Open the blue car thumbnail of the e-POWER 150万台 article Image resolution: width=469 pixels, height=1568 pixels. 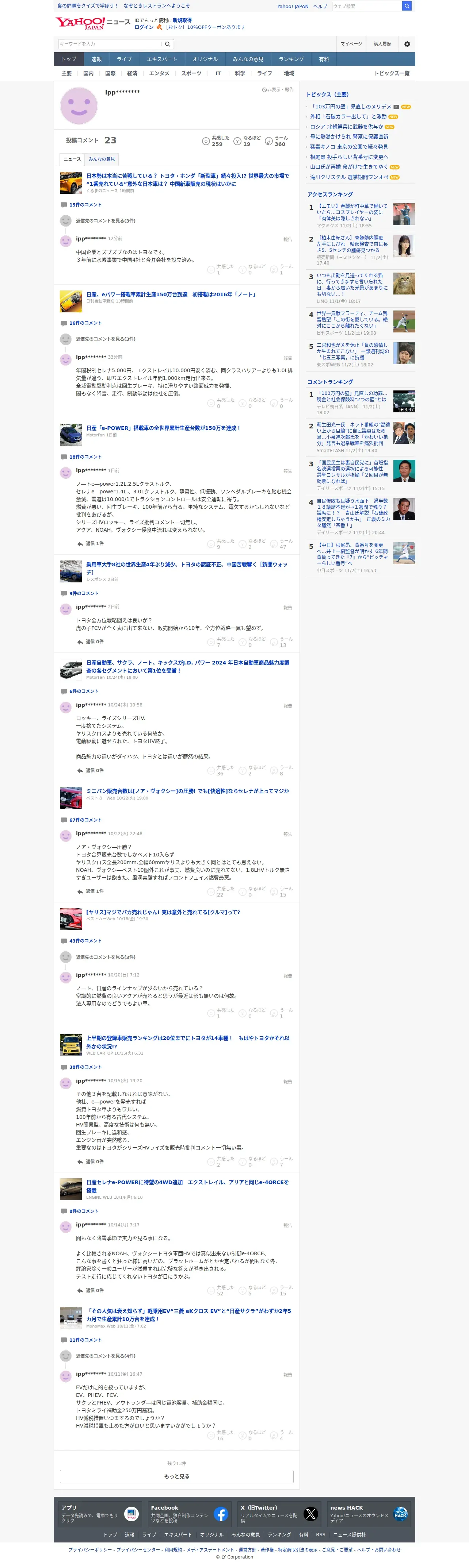click(70, 435)
